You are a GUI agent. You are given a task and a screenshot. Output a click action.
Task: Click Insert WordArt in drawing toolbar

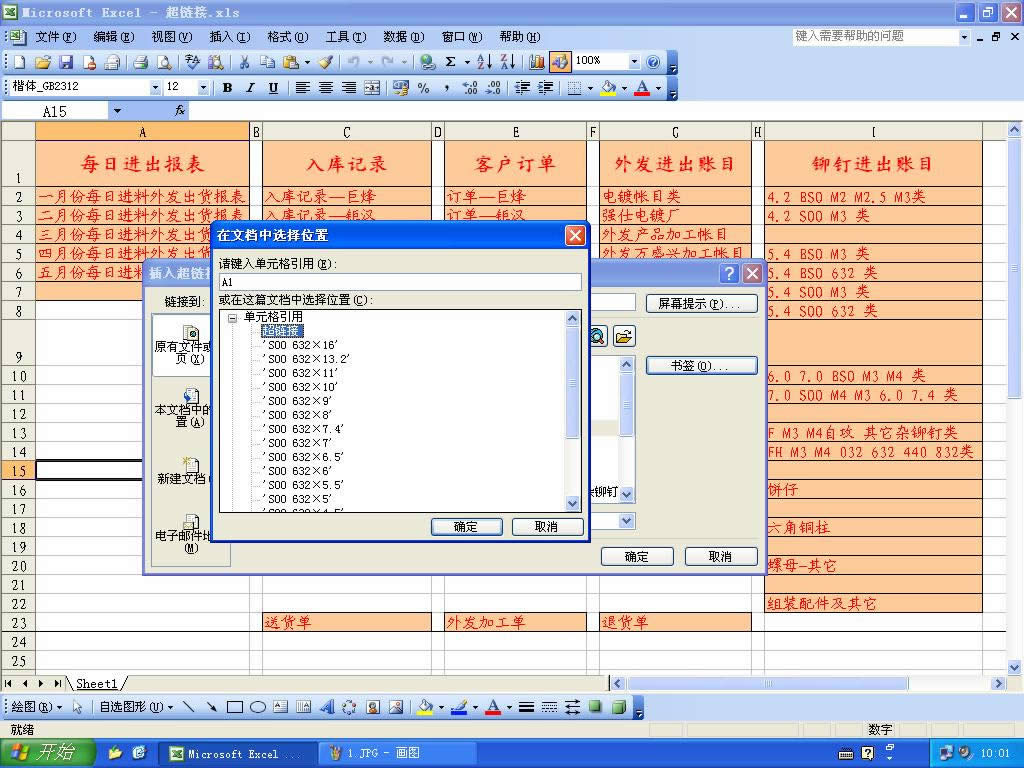327,707
